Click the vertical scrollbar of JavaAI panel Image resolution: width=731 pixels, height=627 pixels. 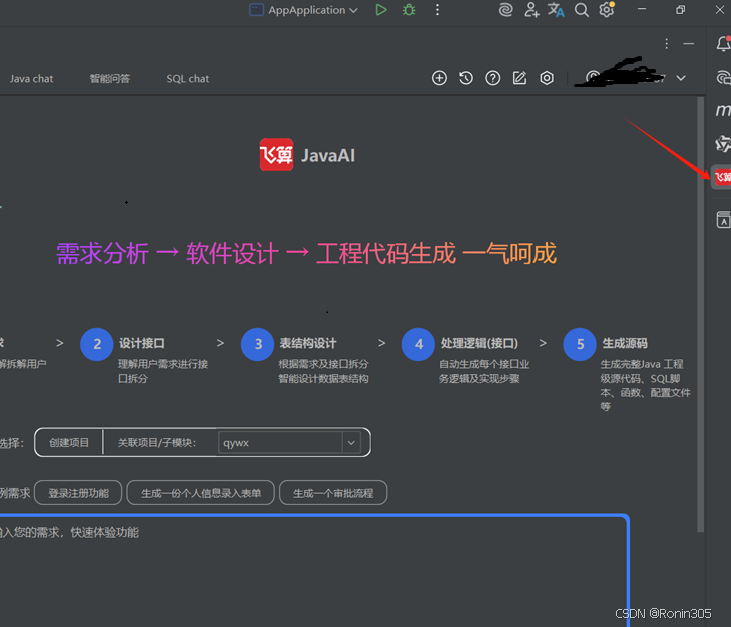[x=700, y=315]
